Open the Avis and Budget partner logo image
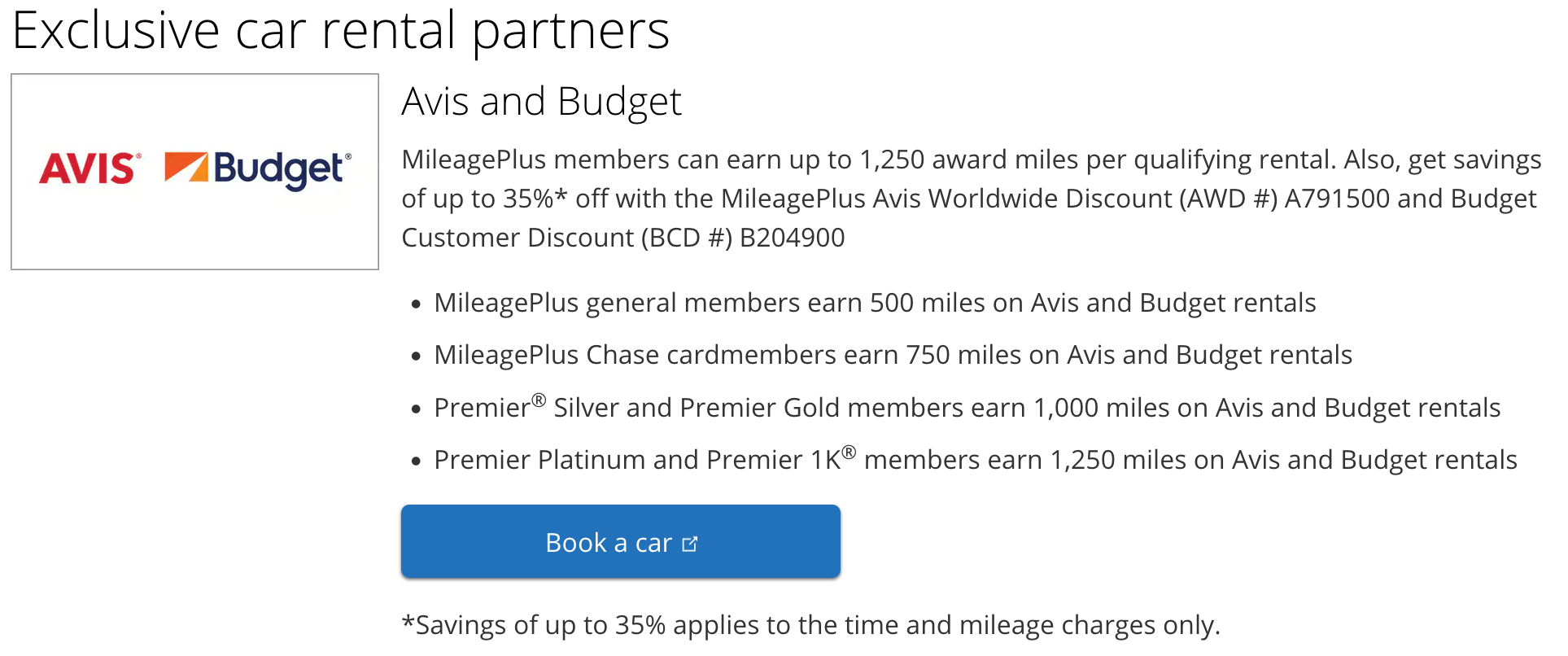Image resolution: width=1568 pixels, height=656 pixels. tap(194, 171)
